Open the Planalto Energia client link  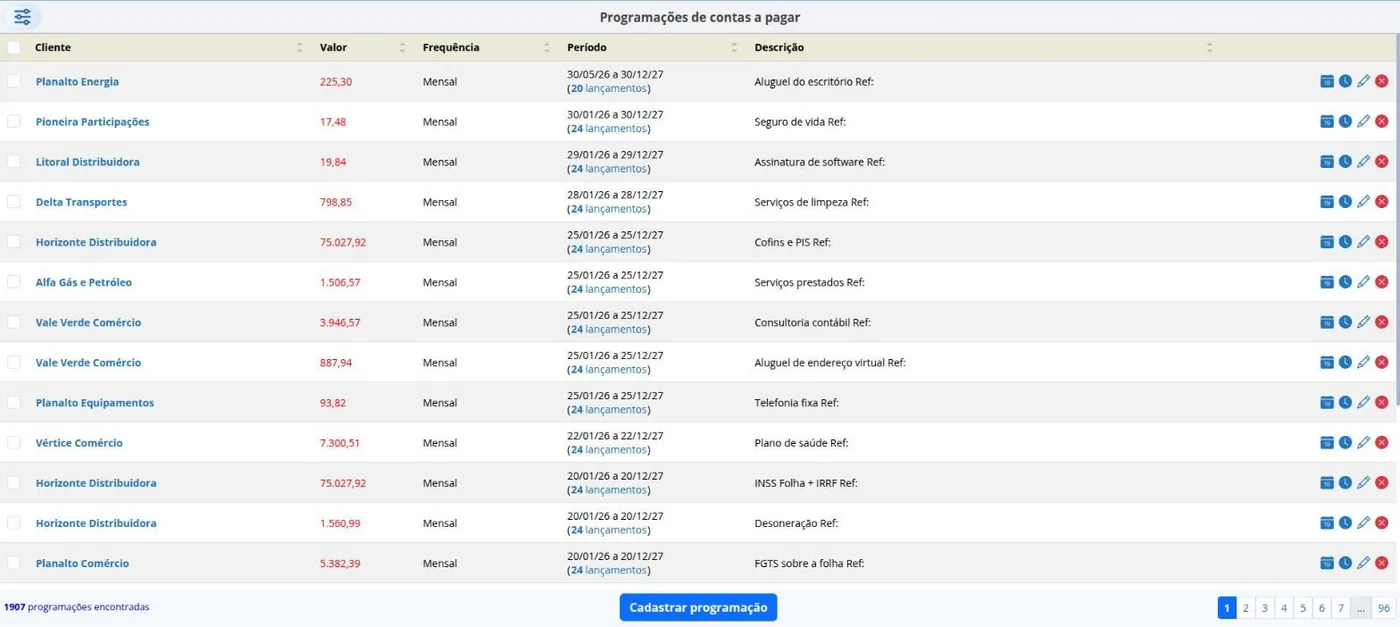77,81
